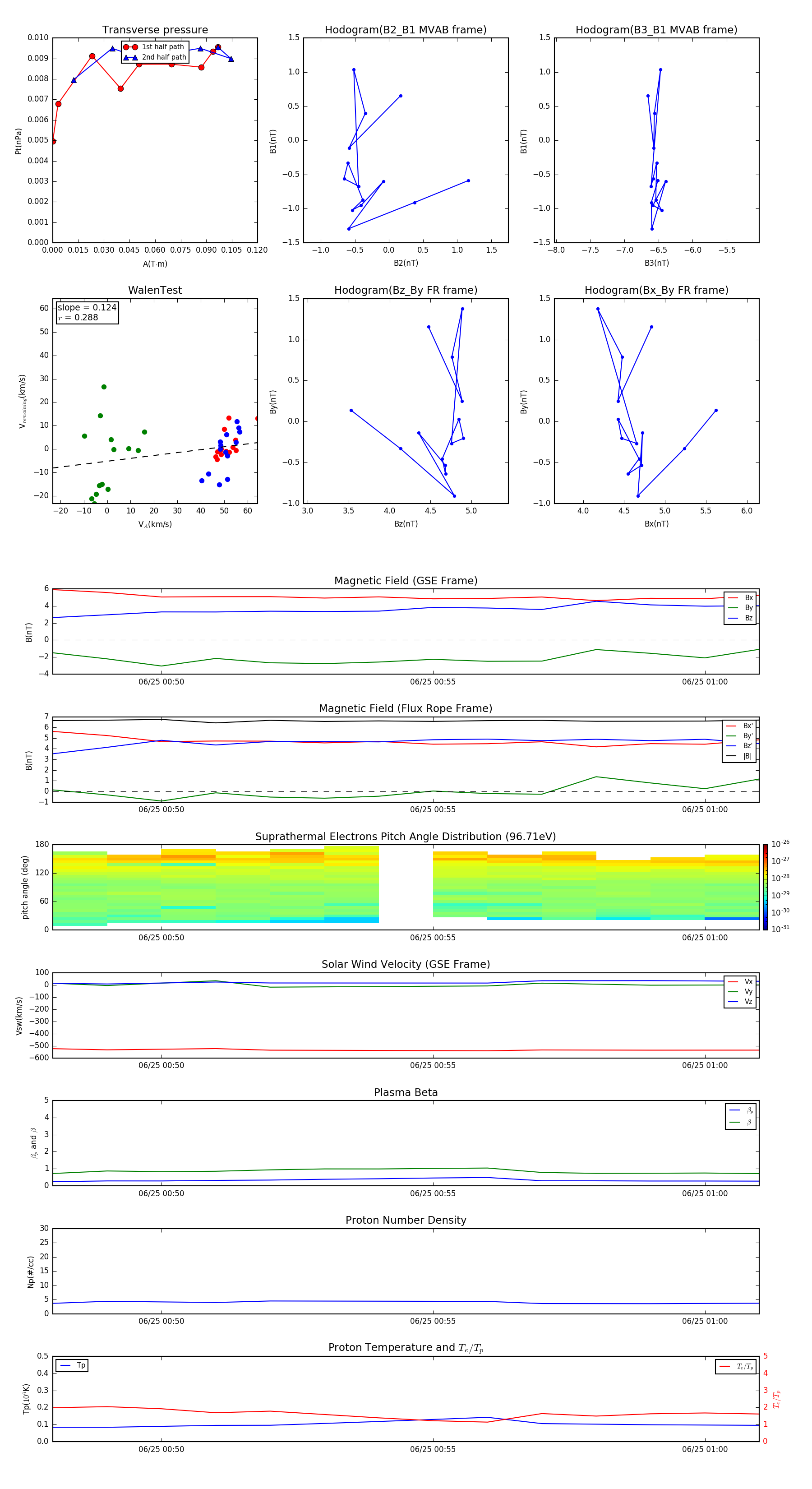Click the 'Bz(nT)' x-axis label

coord(406,524)
